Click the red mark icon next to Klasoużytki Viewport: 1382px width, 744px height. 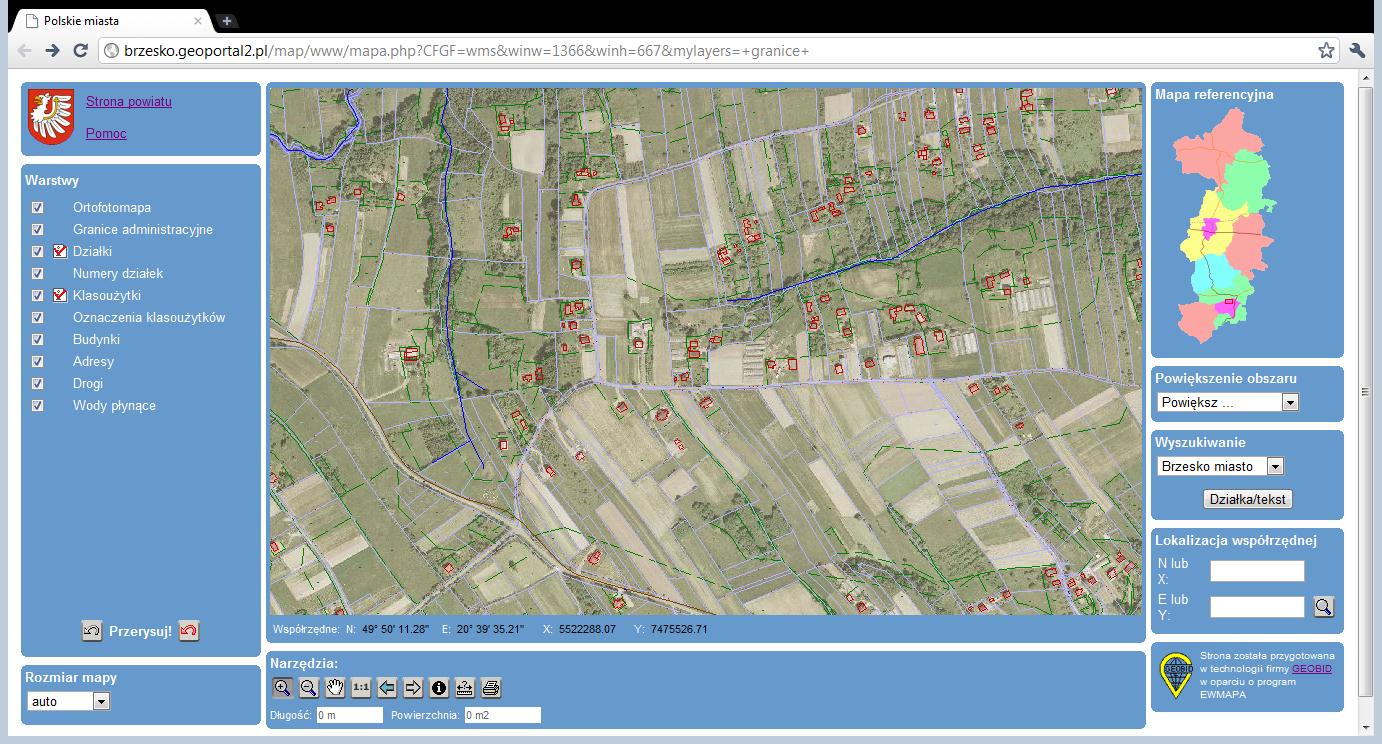click(x=60, y=296)
